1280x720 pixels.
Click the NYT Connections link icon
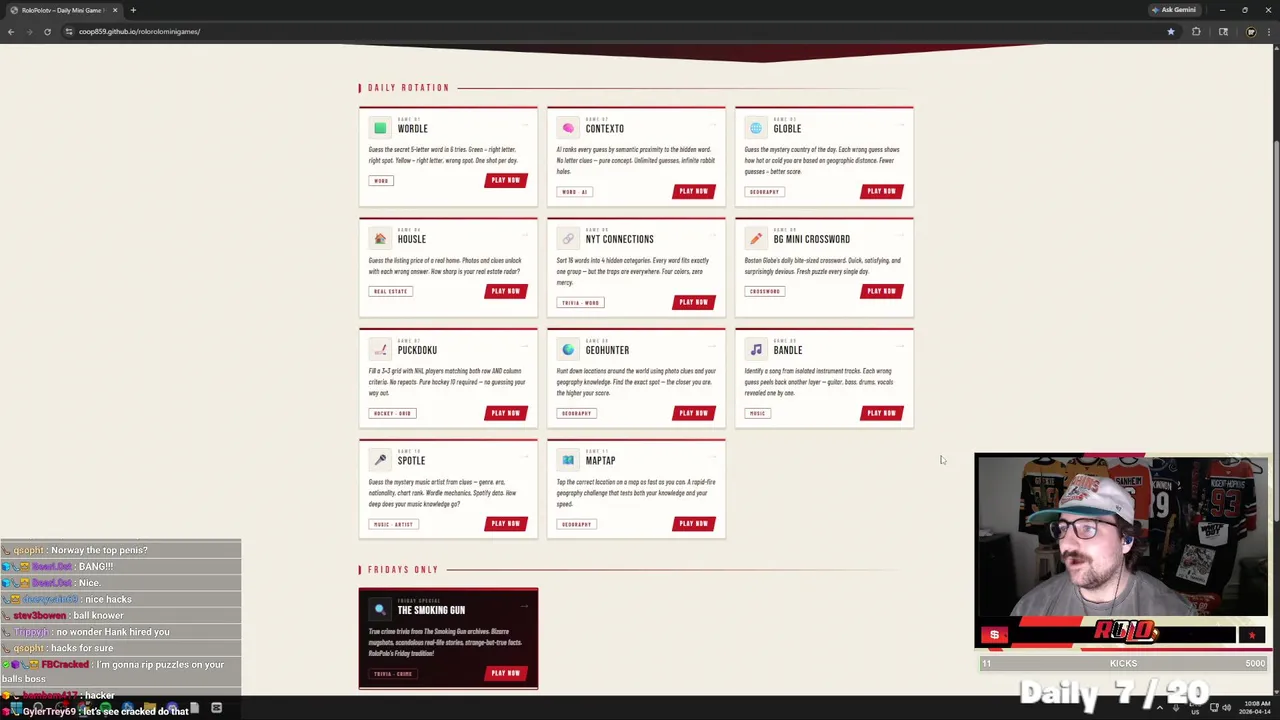pos(568,239)
